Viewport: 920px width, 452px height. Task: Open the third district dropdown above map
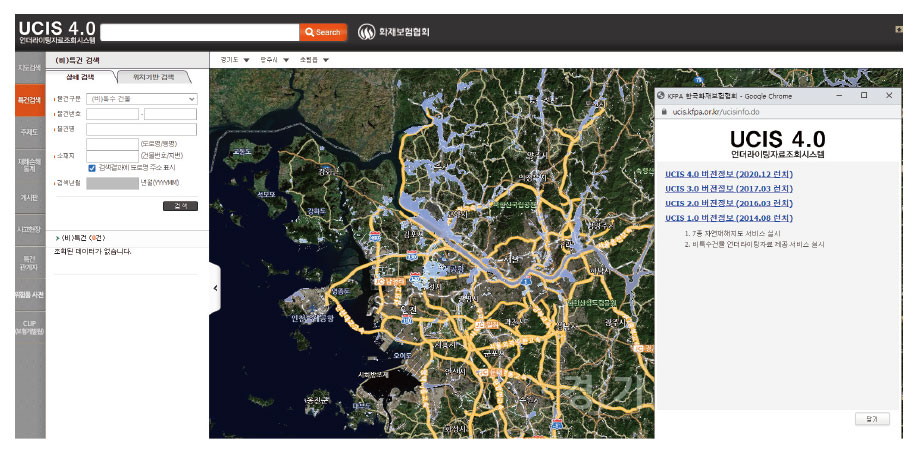[x=314, y=60]
